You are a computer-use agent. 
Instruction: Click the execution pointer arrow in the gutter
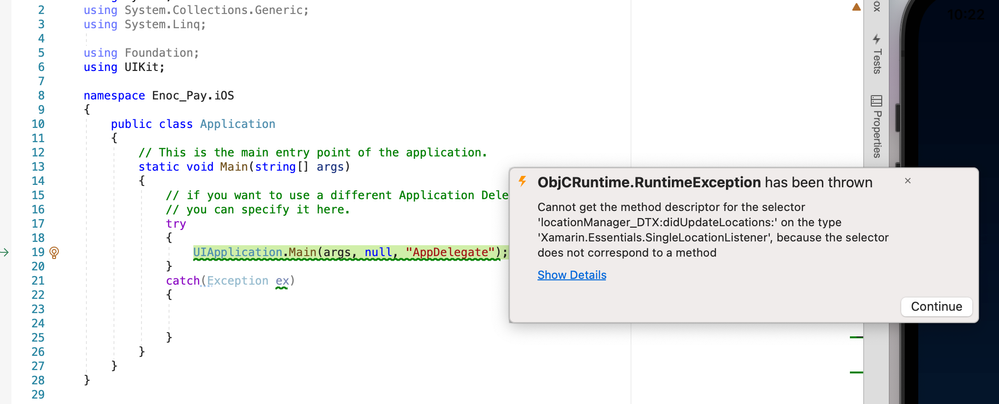click(x=6, y=253)
